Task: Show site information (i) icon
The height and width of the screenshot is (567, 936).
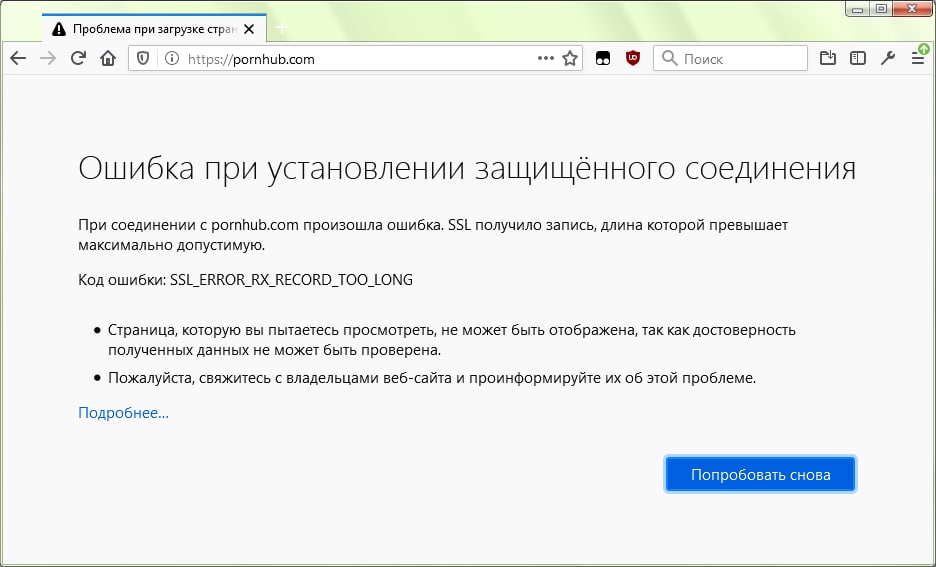Action: tap(172, 58)
